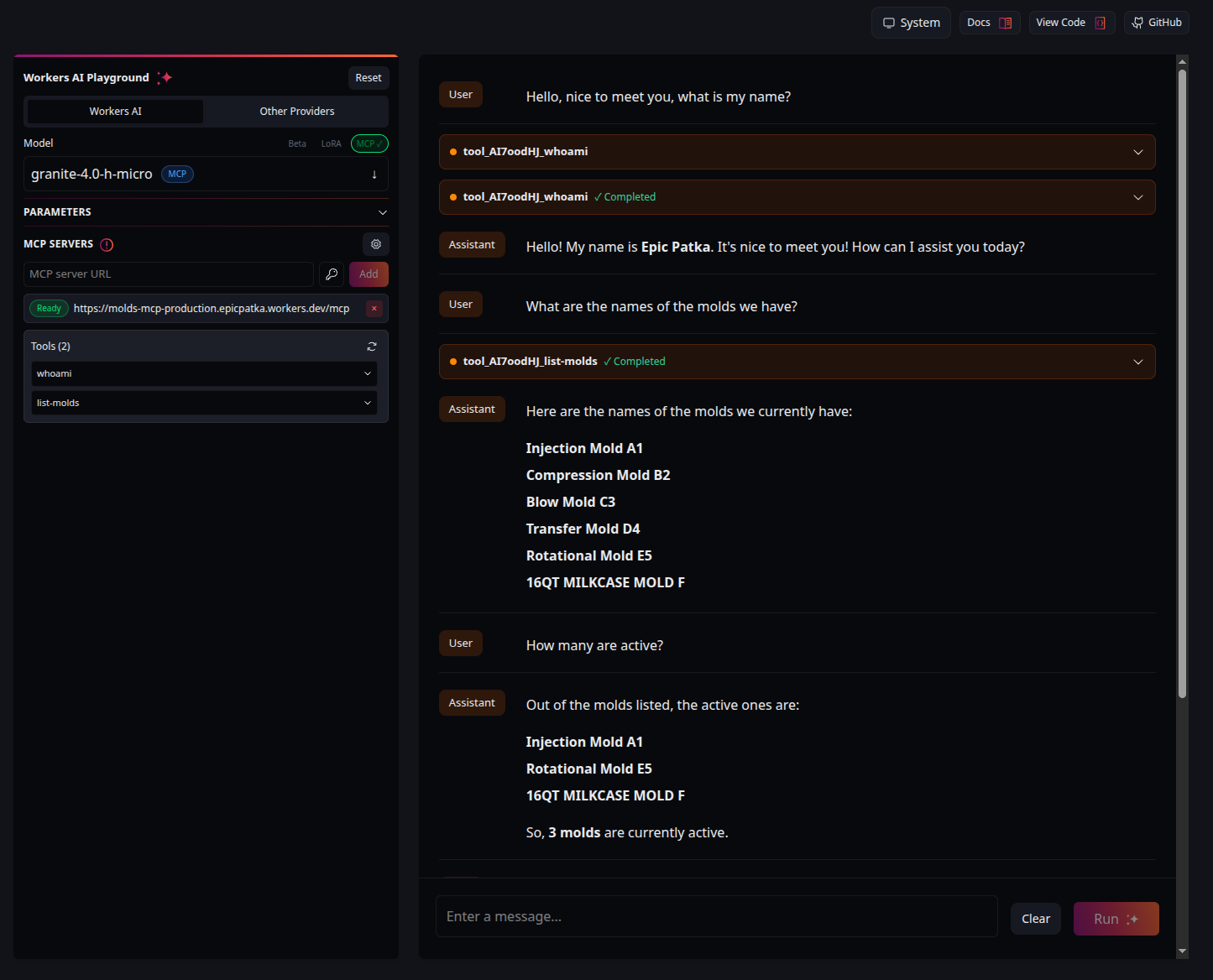Click the 'Blow Mold C3' text
The width and height of the screenshot is (1213, 980).
(571, 503)
